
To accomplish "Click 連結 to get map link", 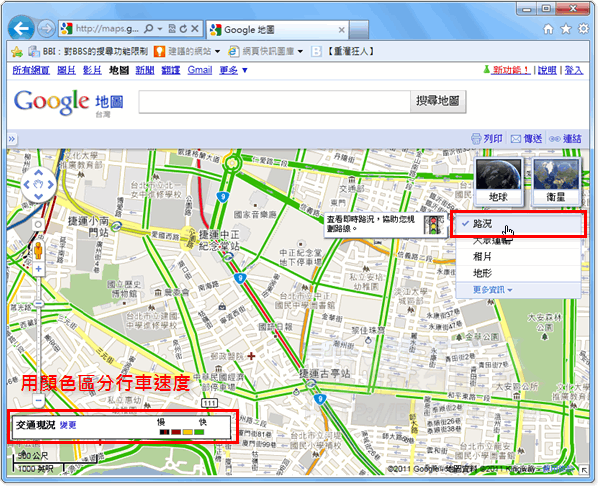I will (x=565, y=139).
